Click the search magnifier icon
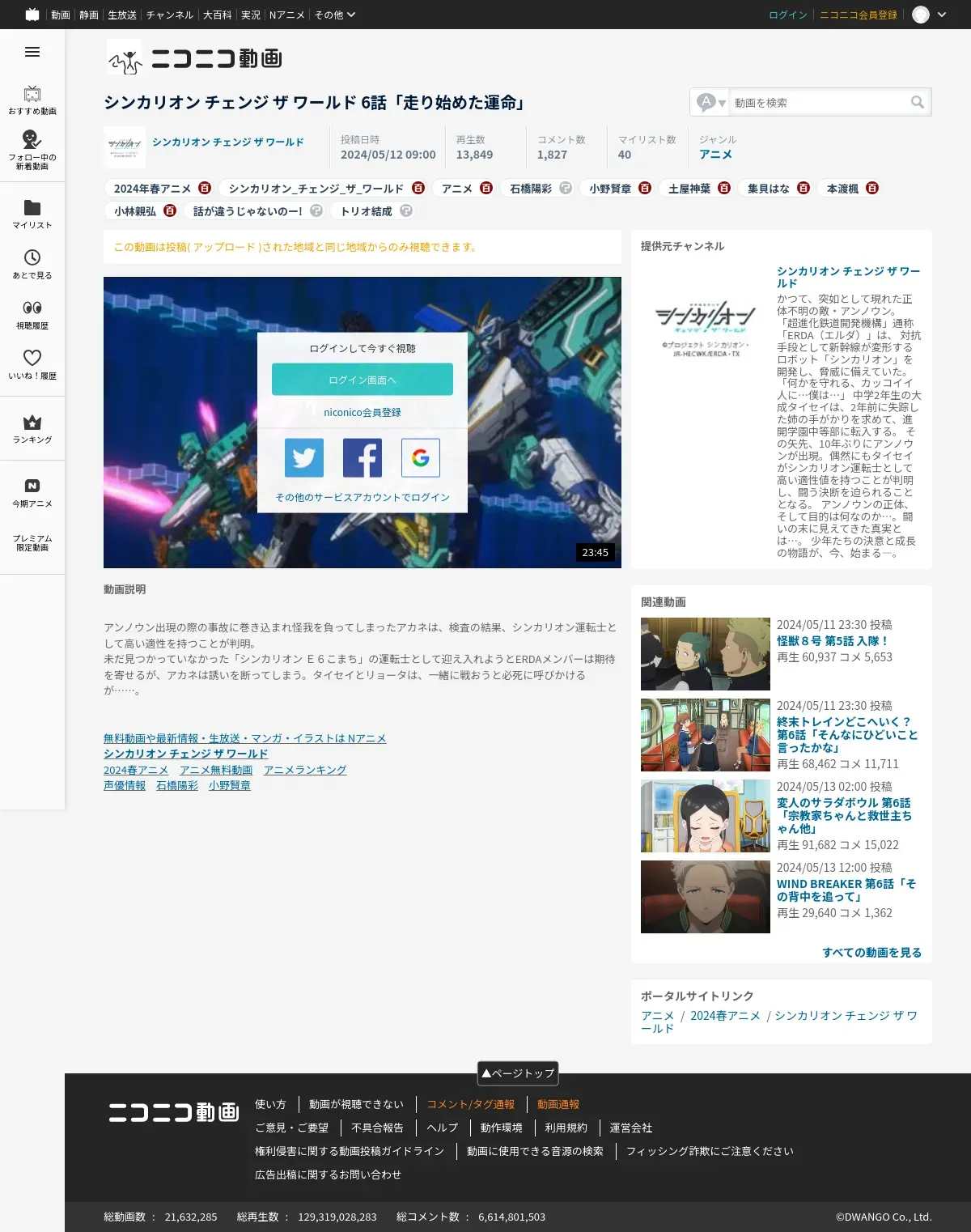This screenshot has width=971, height=1232. (917, 102)
